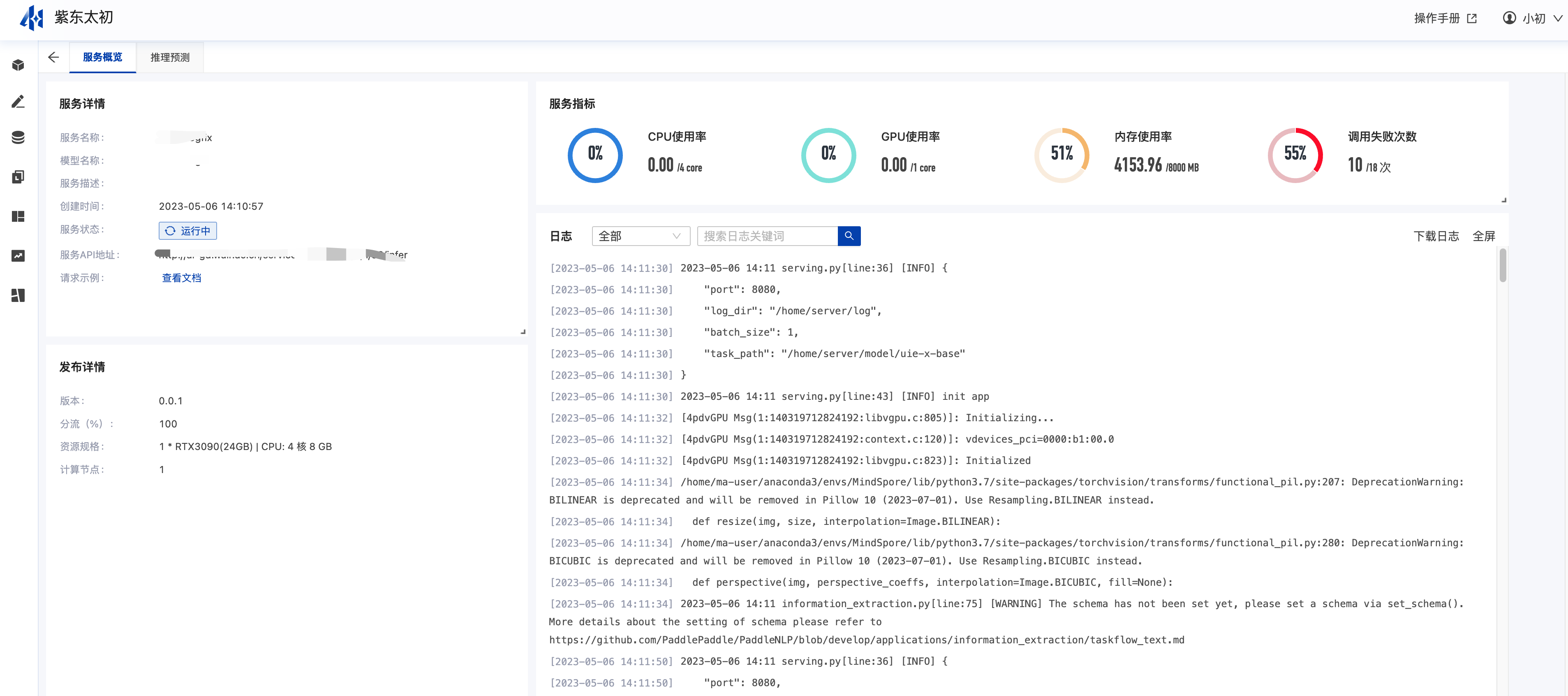Click the version value 0.0.1

click(x=171, y=401)
